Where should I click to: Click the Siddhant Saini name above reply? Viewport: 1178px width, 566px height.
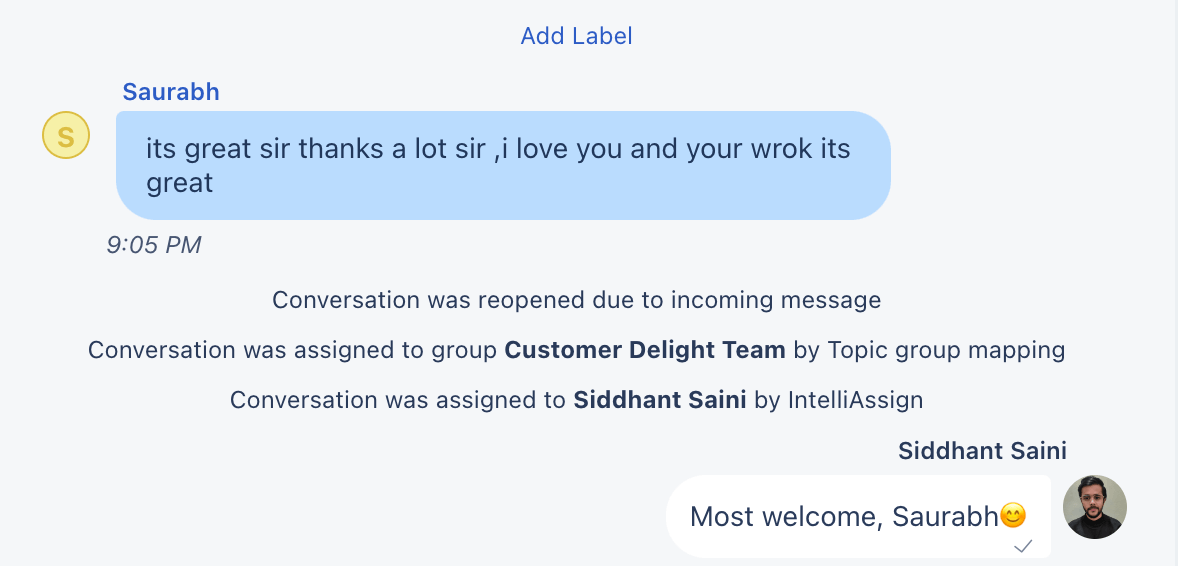point(982,450)
